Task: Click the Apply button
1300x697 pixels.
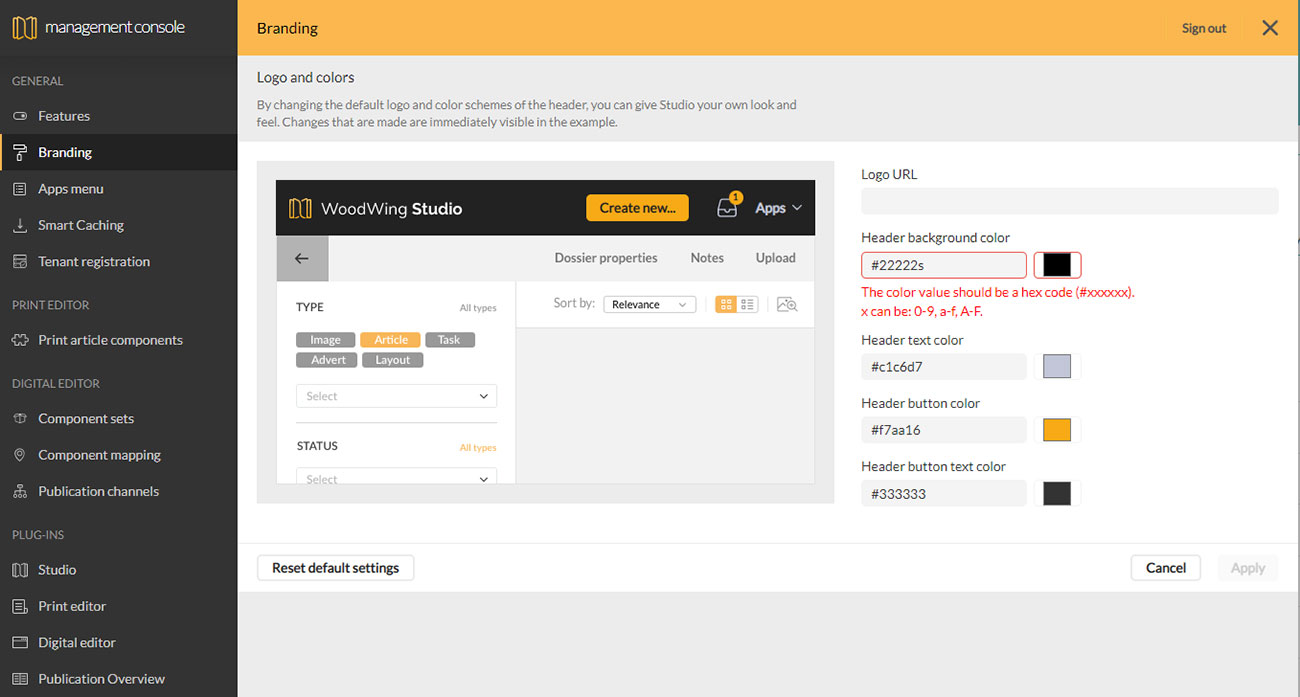Action: pos(1248,568)
